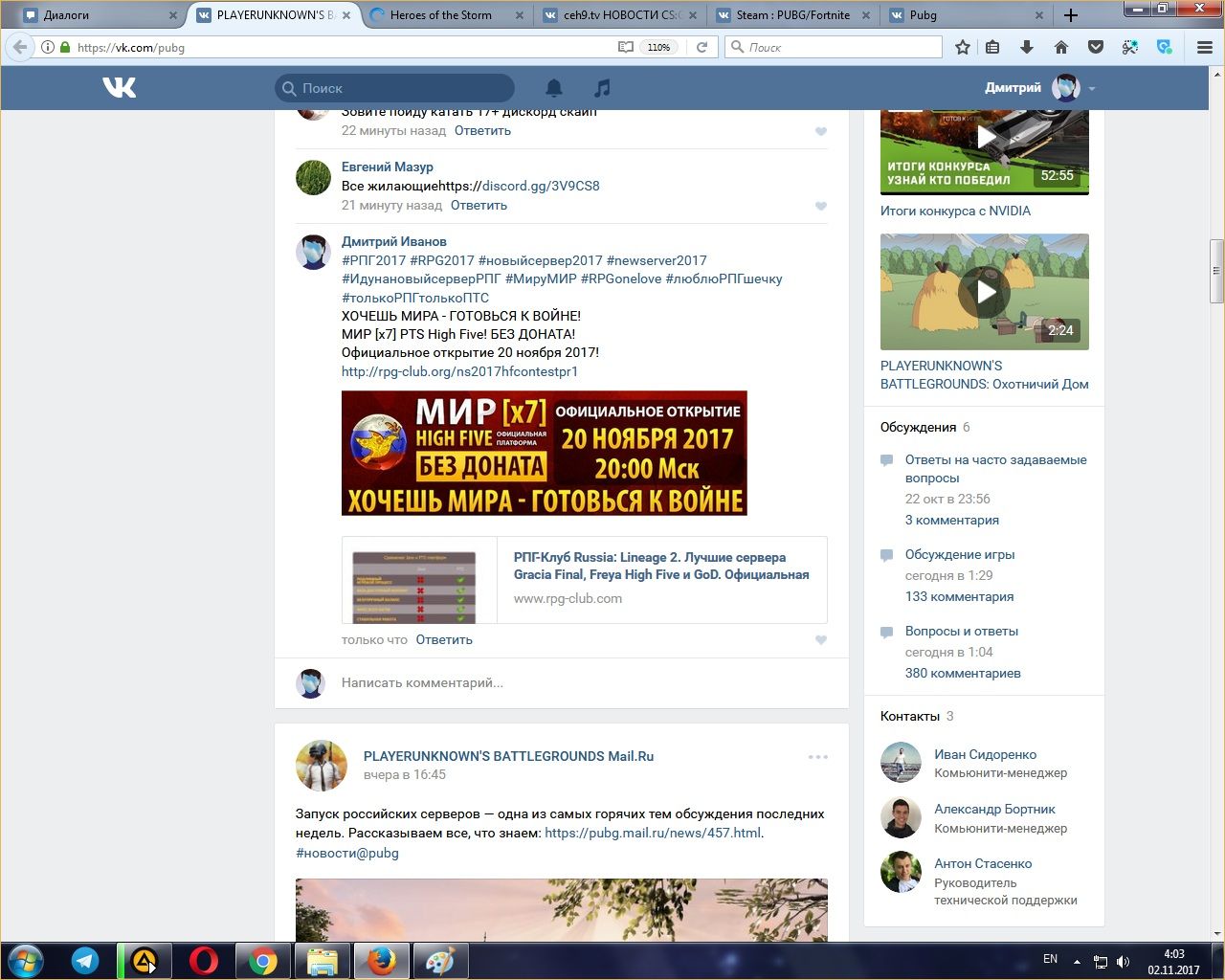
Task: Show hidden system tray icons
Action: coord(1077,961)
